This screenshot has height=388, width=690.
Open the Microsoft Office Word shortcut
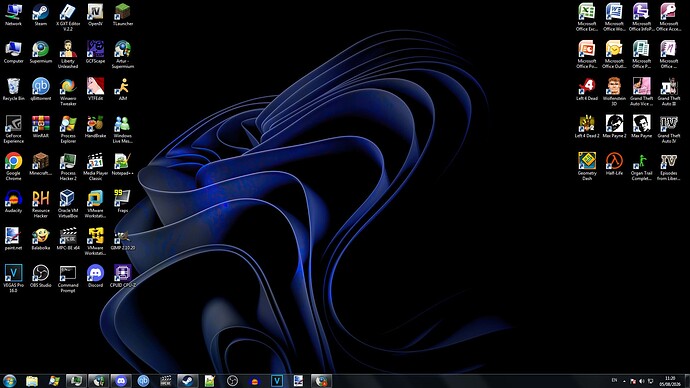(614, 17)
